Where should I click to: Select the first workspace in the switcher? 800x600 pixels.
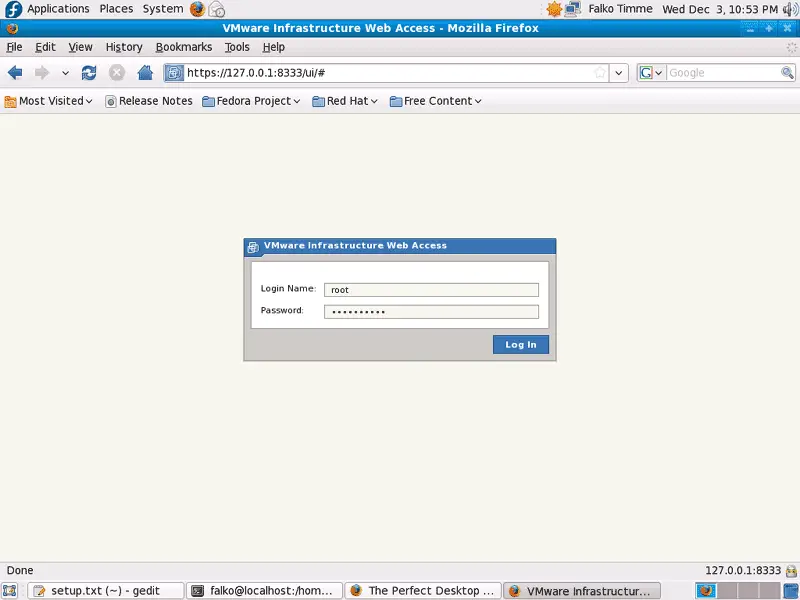point(706,591)
